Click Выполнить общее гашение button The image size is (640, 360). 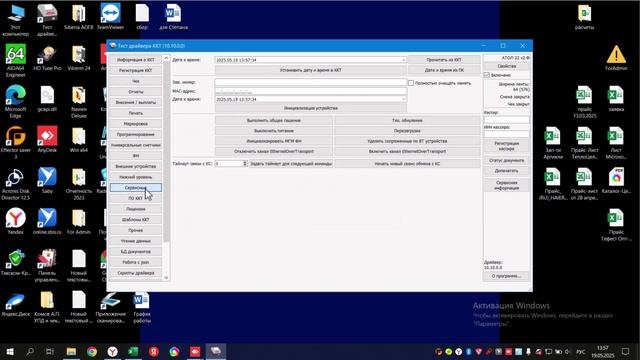click(x=273, y=120)
